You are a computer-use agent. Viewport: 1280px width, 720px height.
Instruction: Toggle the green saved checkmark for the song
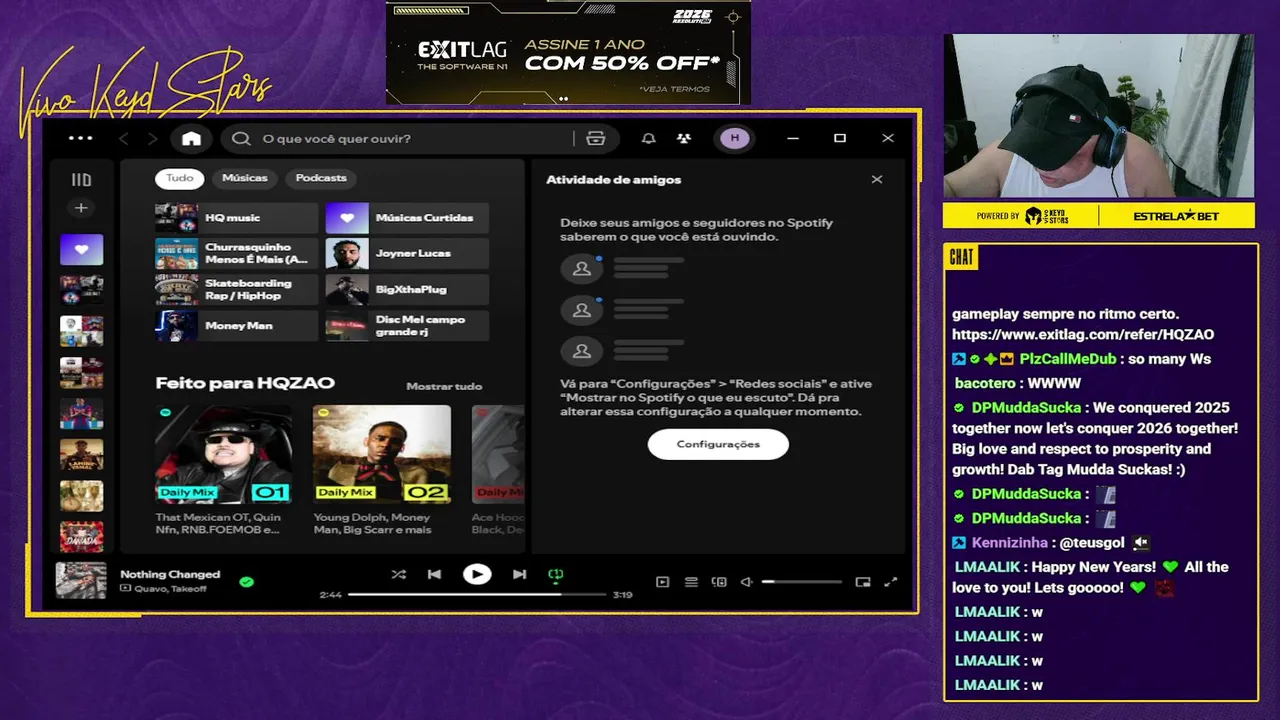(x=247, y=581)
